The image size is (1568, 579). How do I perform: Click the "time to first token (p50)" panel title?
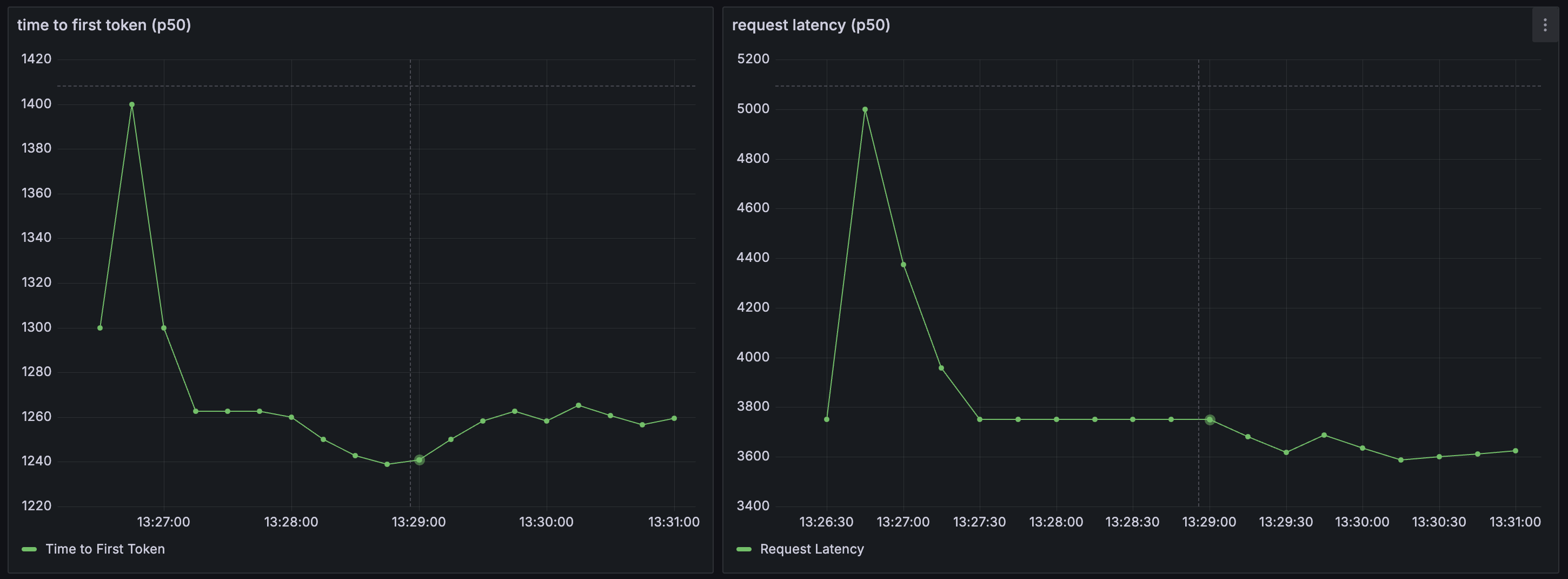tap(104, 25)
